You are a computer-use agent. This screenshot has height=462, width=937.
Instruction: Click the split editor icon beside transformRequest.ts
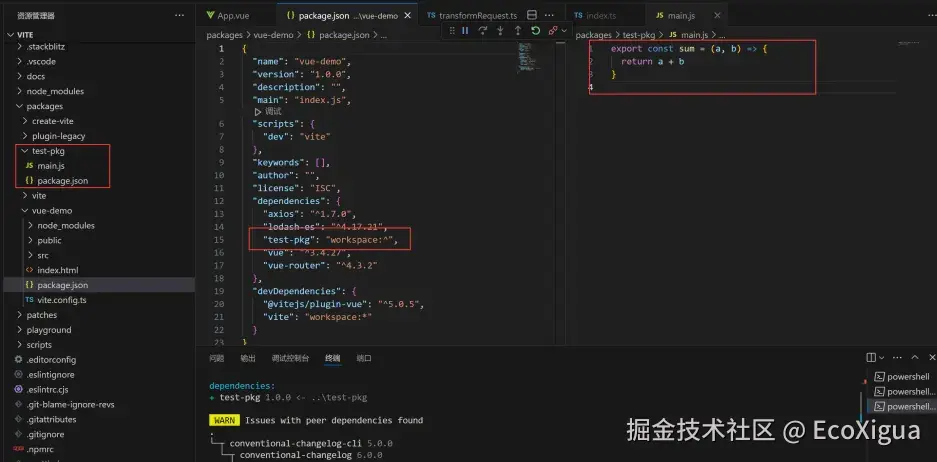tap(532, 16)
